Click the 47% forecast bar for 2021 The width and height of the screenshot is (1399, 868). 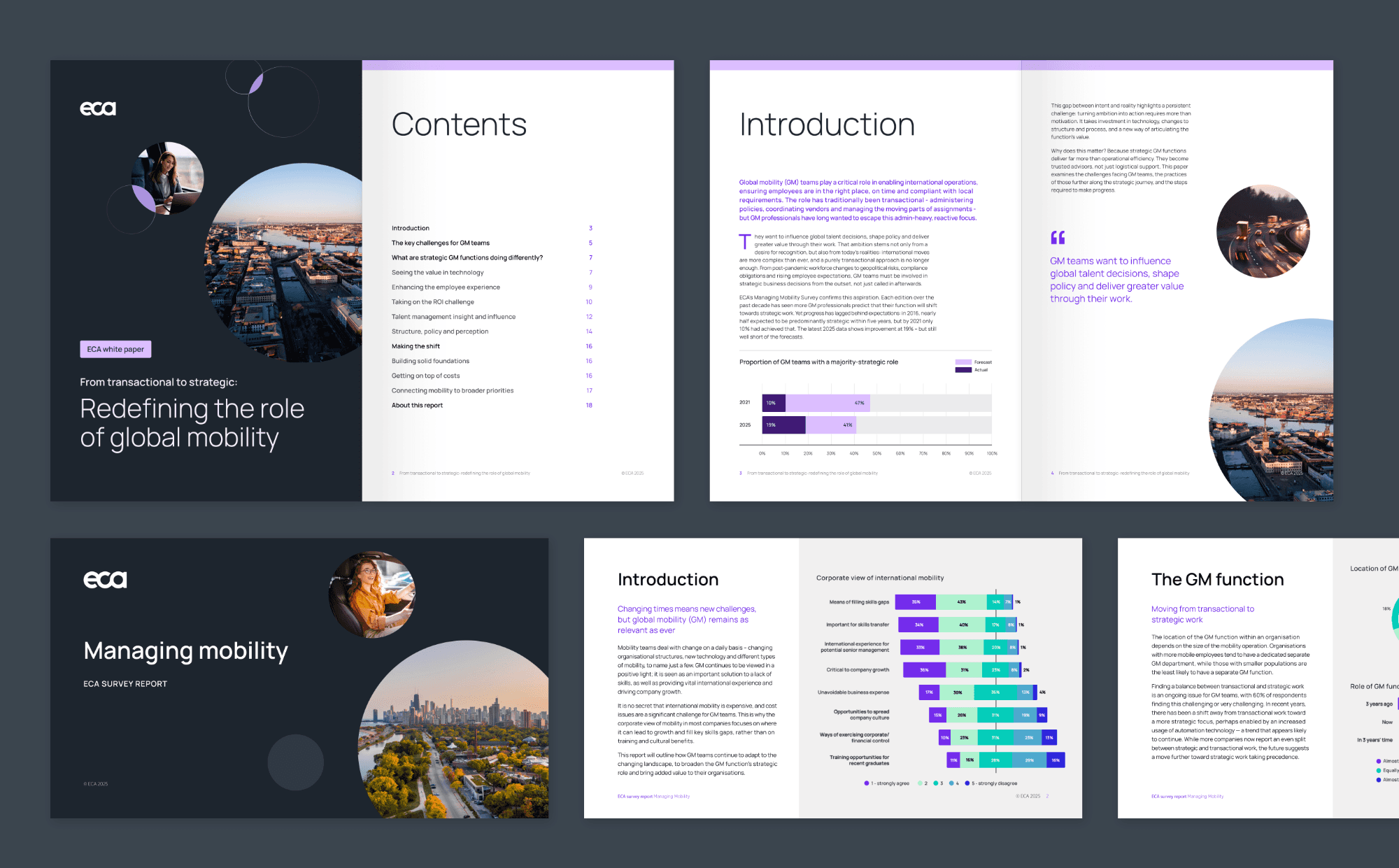coord(828,403)
